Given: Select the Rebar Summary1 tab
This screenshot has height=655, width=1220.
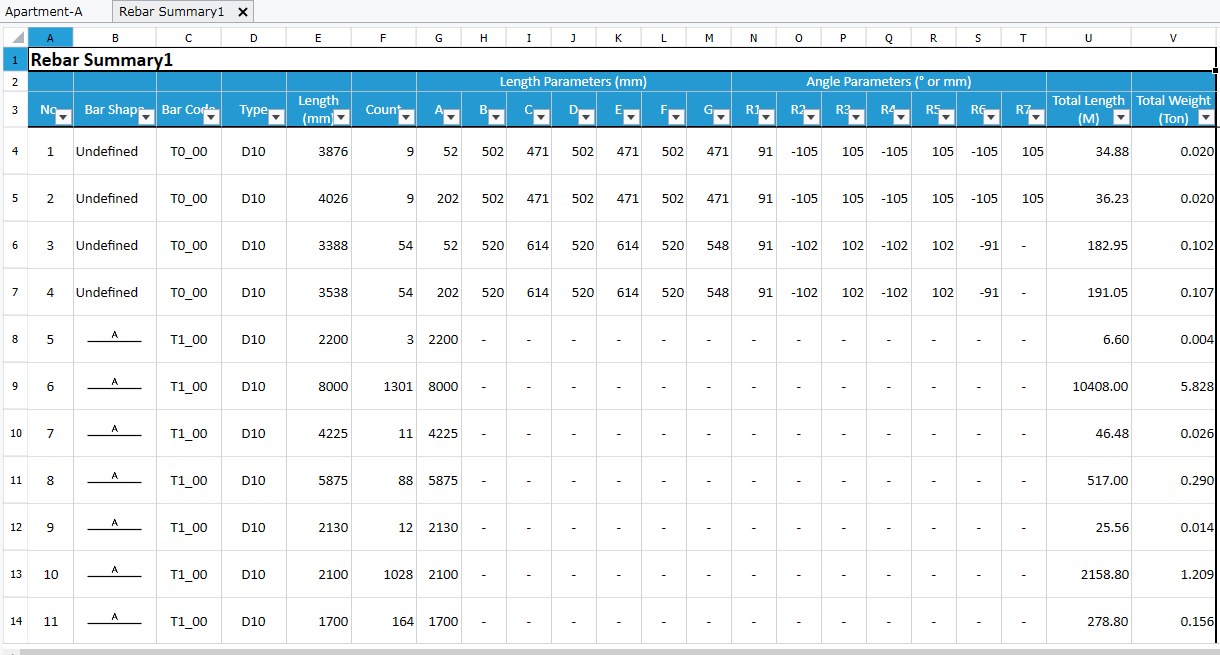Looking at the screenshot, I should pyautogui.click(x=171, y=12).
